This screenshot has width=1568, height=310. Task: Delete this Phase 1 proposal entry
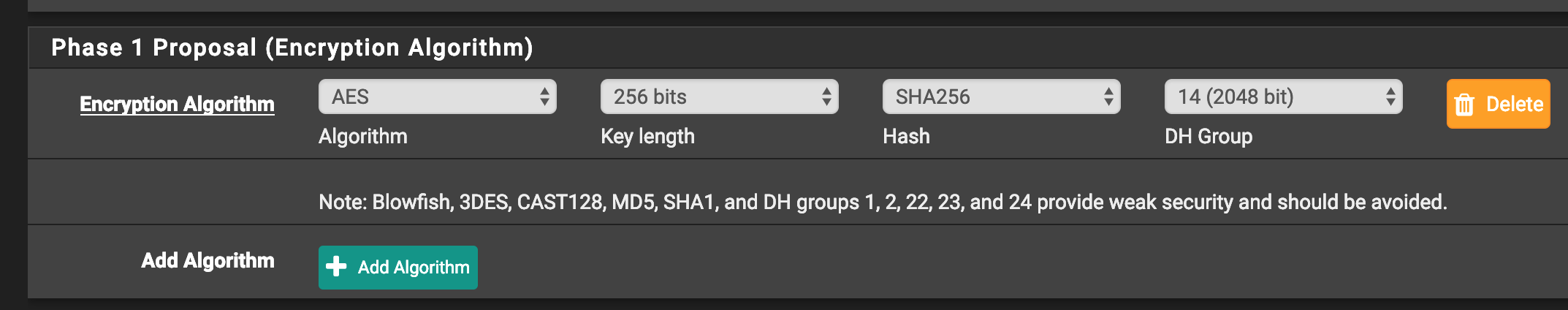(x=1499, y=104)
